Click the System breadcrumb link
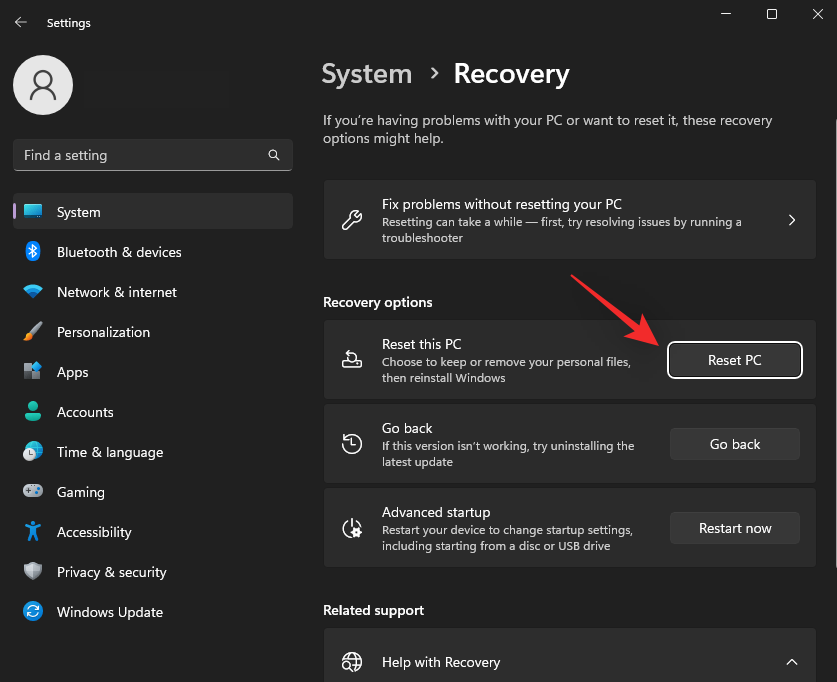The width and height of the screenshot is (837, 682). pos(366,73)
